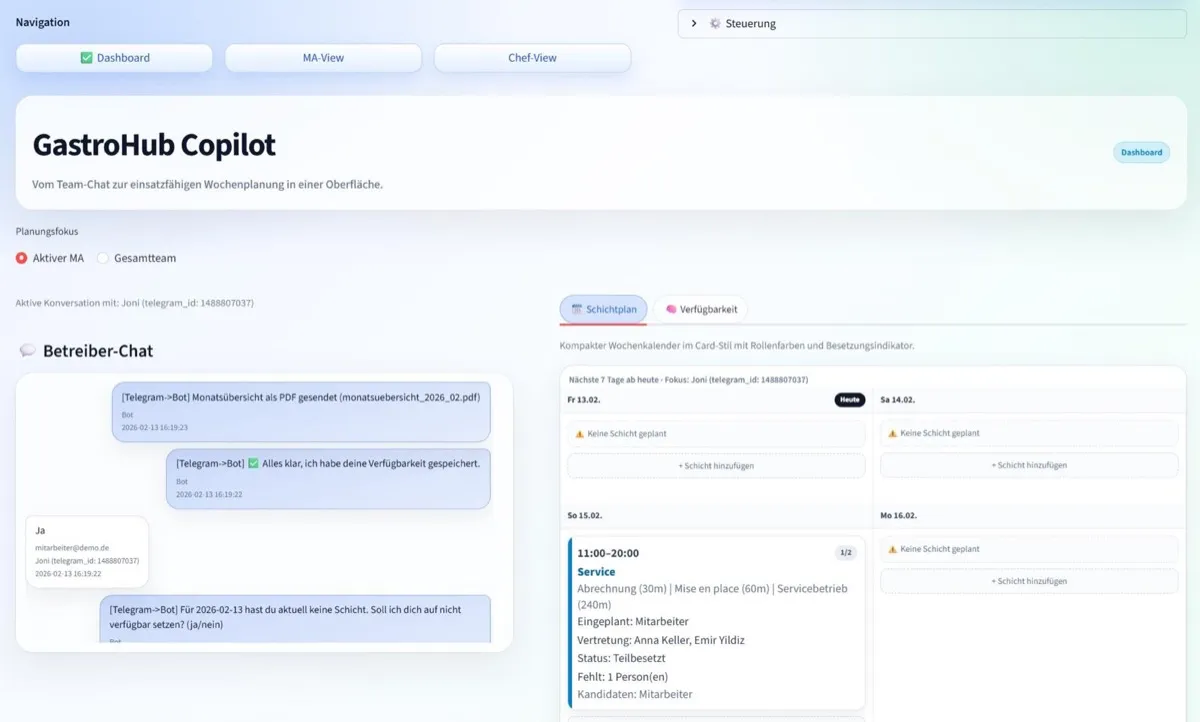
Task: Open the Verfügbarkeit tab
Action: tap(701, 310)
